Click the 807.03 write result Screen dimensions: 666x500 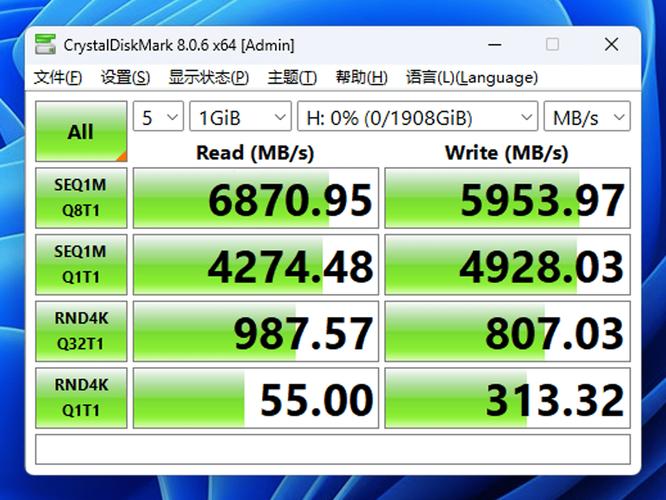pos(508,331)
